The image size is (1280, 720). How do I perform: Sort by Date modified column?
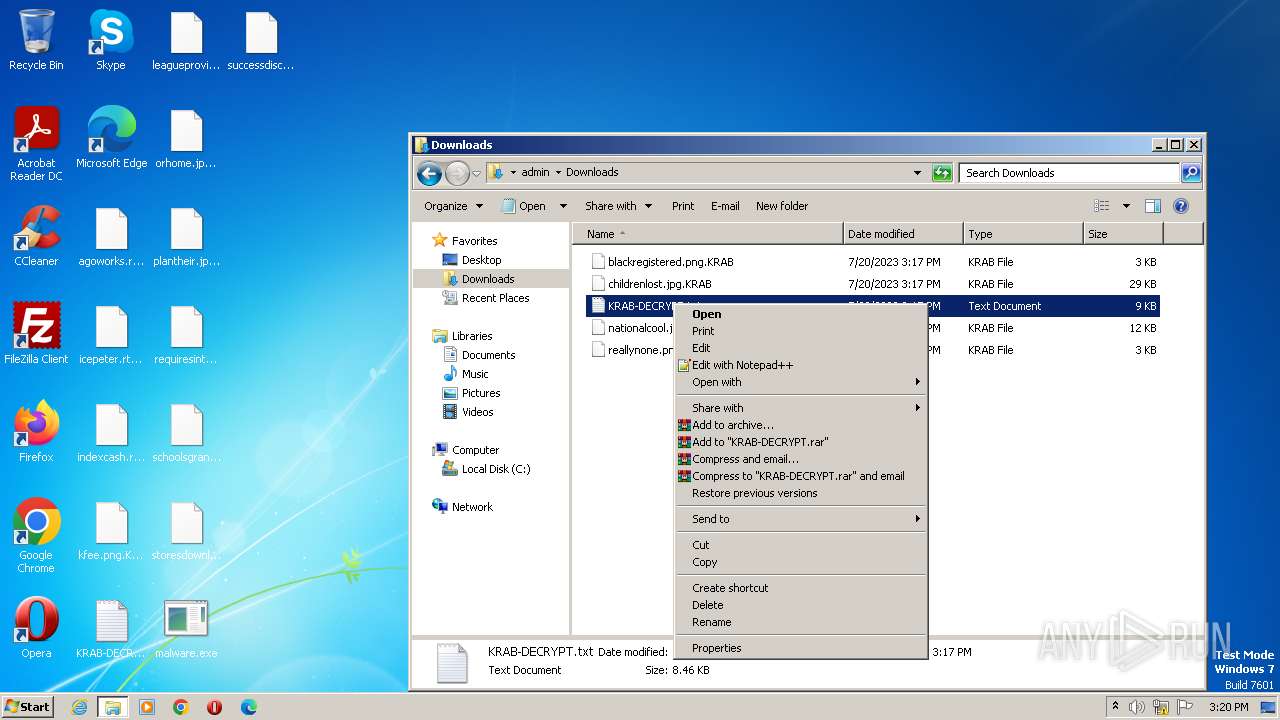click(x=903, y=234)
